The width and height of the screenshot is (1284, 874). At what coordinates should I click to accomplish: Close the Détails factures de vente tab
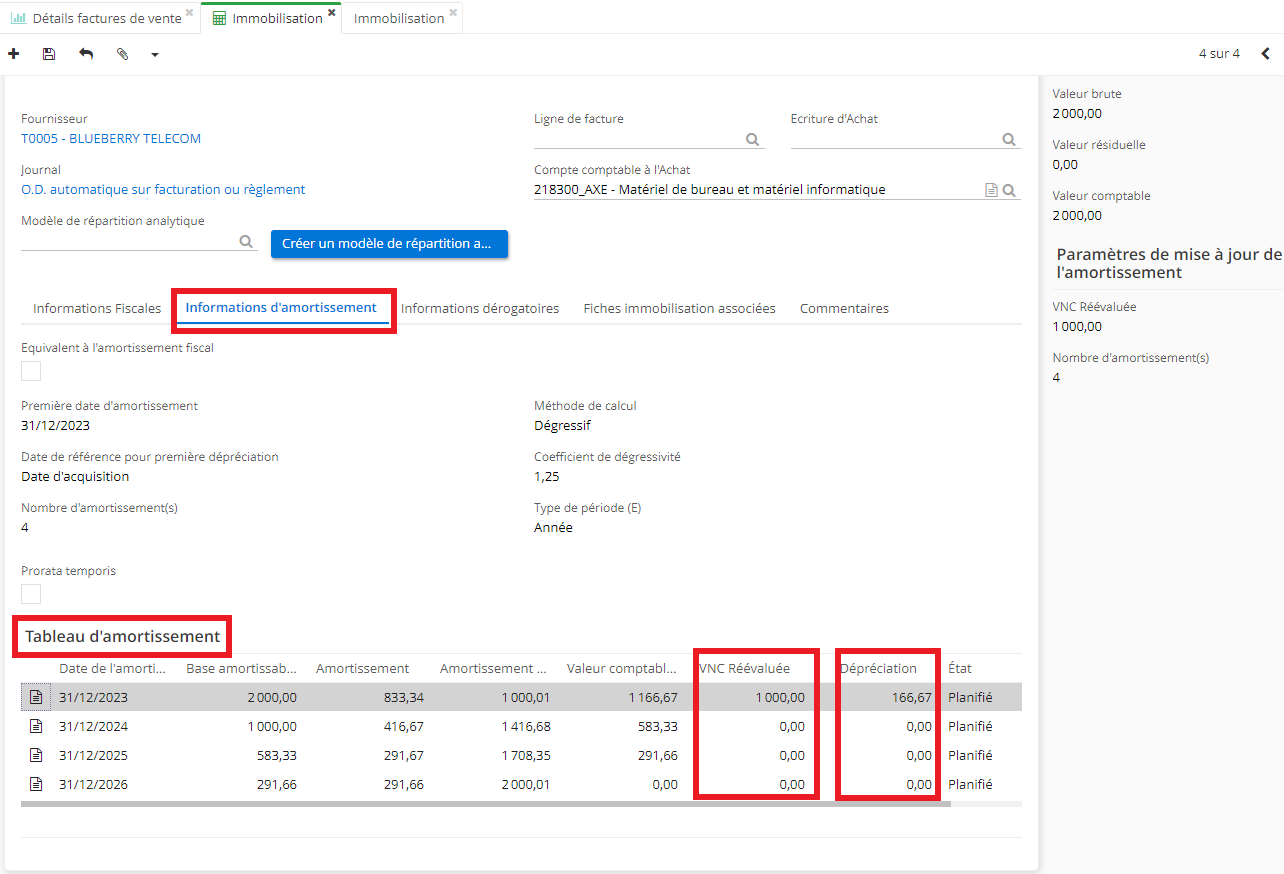(x=189, y=13)
